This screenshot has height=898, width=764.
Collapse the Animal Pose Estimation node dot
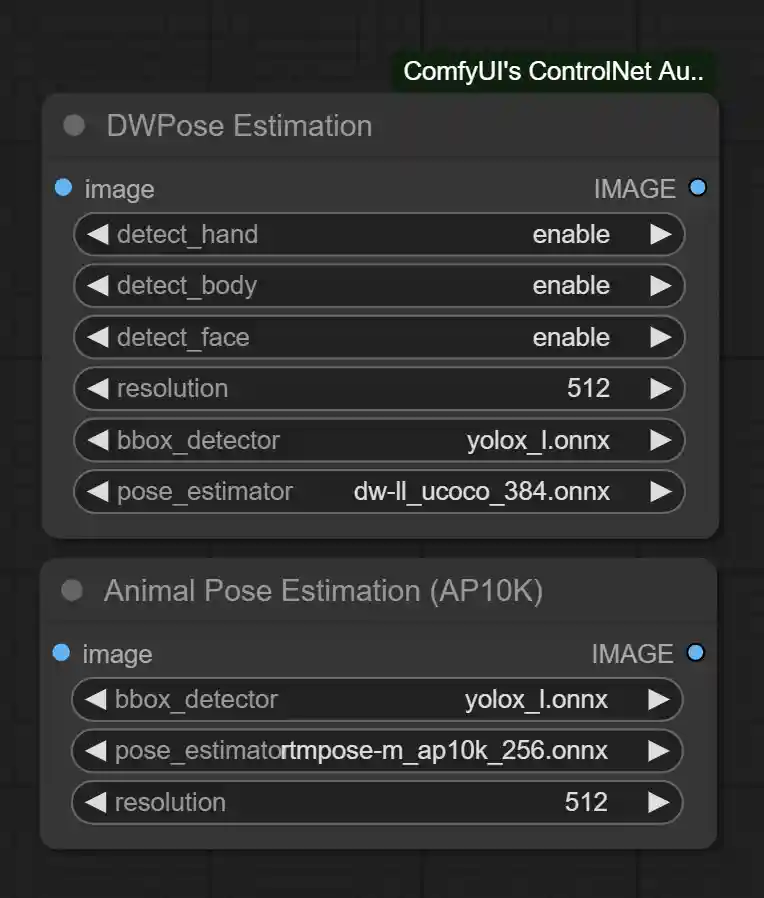tap(72, 591)
